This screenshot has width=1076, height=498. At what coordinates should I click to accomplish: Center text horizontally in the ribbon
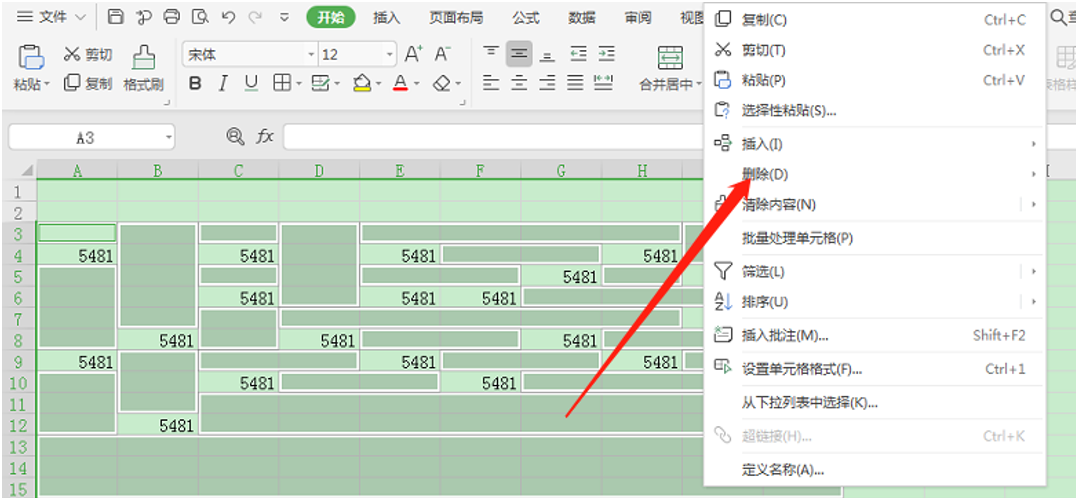pos(519,83)
